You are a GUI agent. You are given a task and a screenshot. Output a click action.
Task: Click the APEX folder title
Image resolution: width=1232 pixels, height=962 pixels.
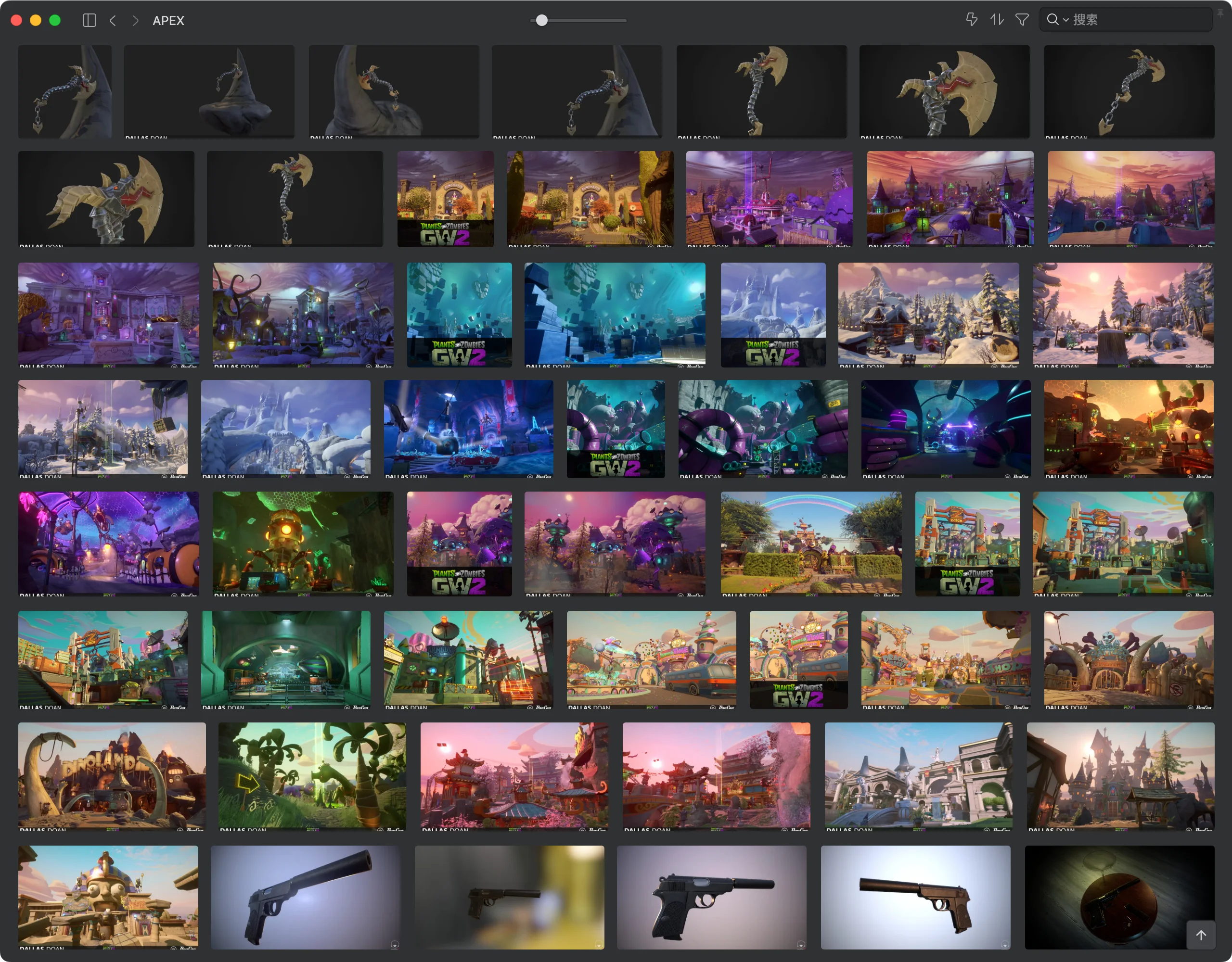tap(168, 20)
